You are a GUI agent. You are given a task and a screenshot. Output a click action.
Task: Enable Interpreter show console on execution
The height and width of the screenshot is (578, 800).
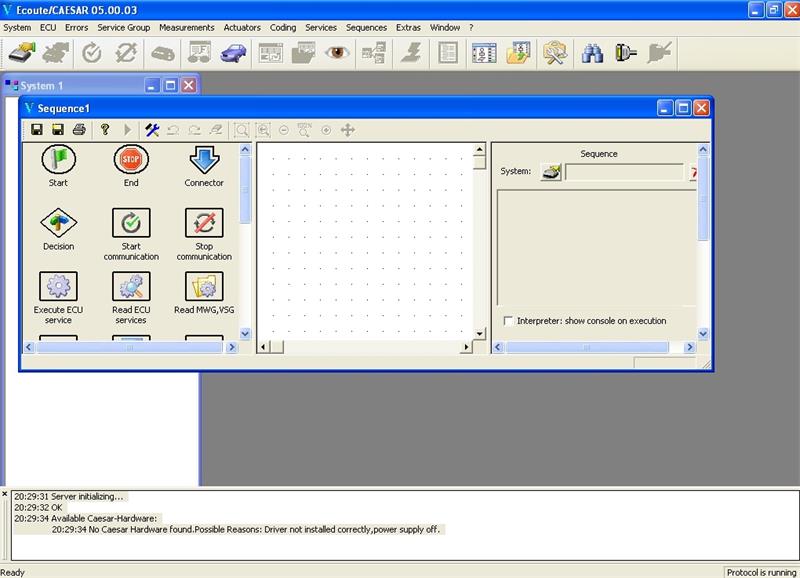(509, 321)
